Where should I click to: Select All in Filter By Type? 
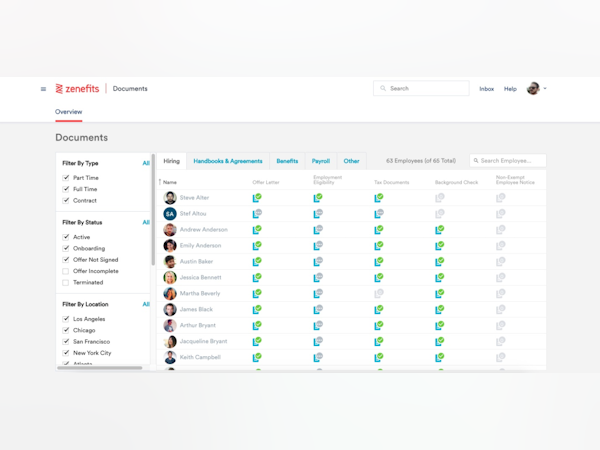146,163
